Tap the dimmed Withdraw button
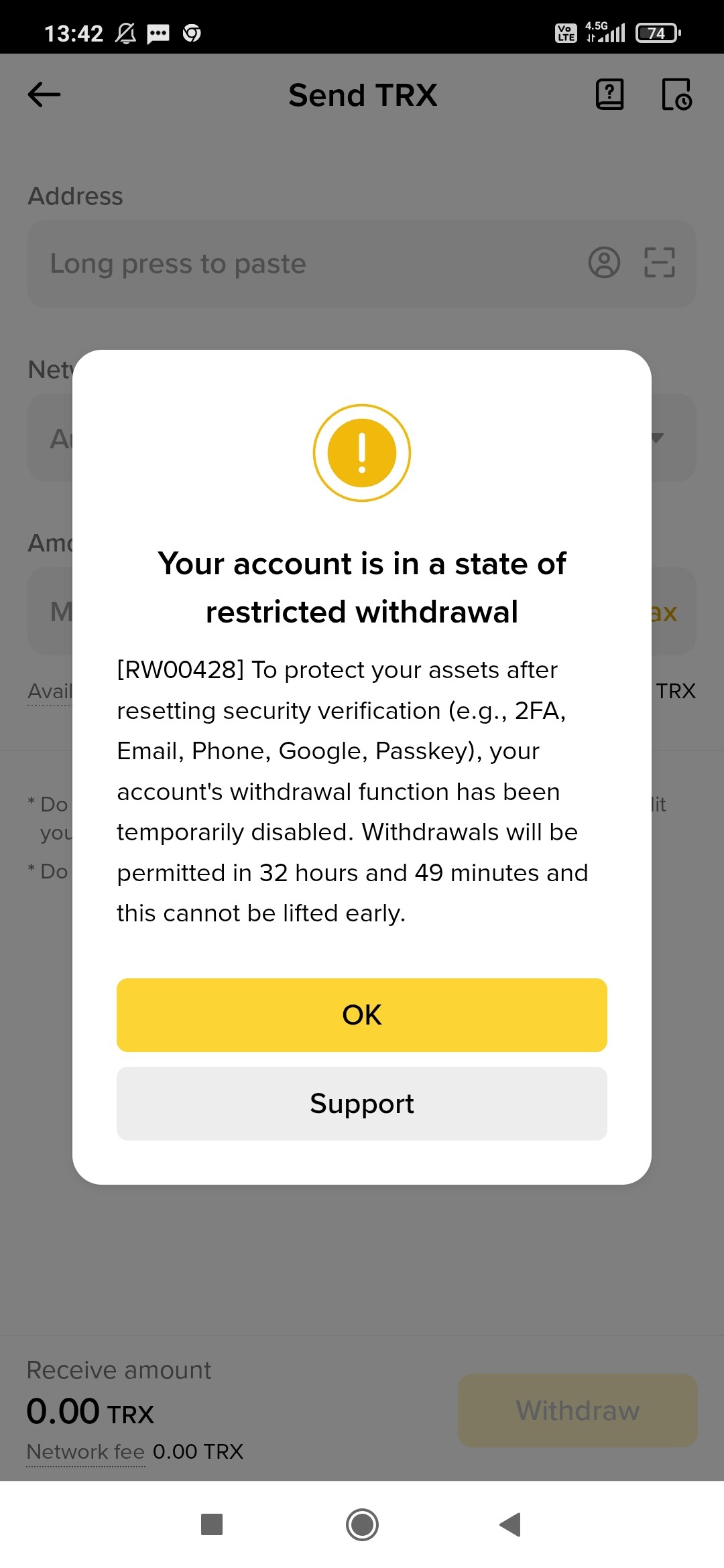The image size is (724, 1568). [x=577, y=1411]
